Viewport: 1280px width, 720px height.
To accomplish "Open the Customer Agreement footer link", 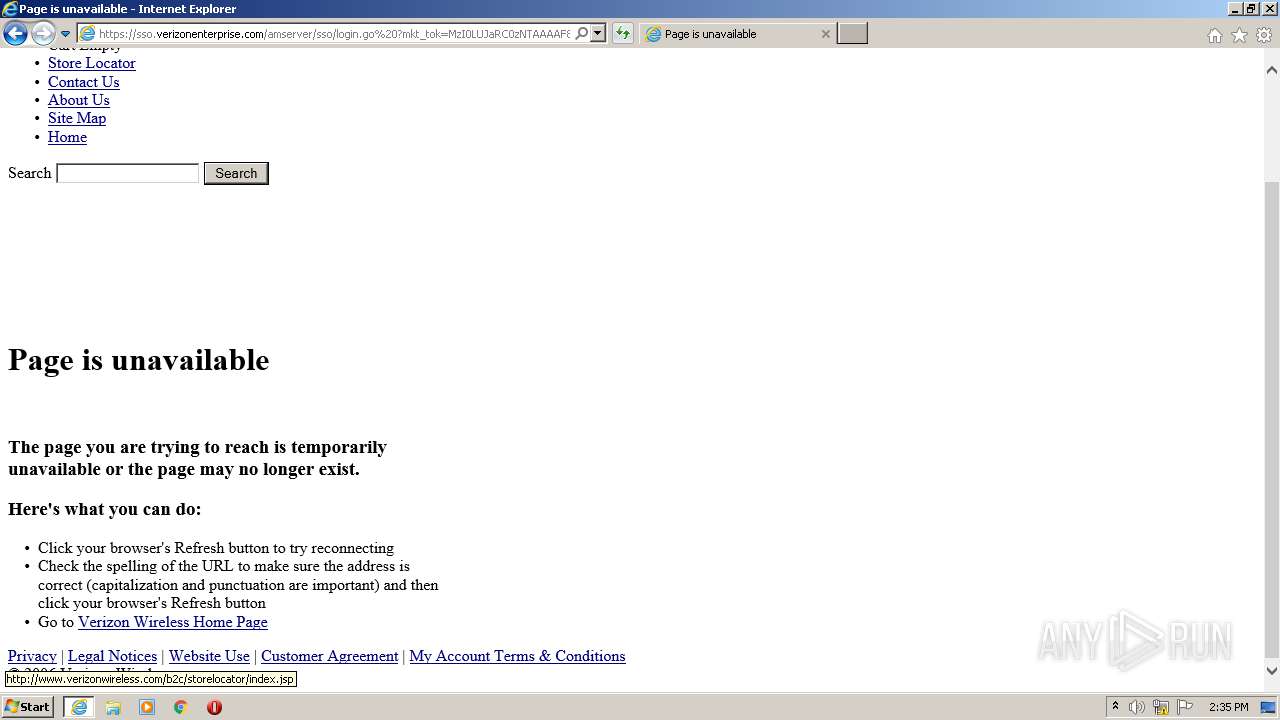I will (329, 656).
